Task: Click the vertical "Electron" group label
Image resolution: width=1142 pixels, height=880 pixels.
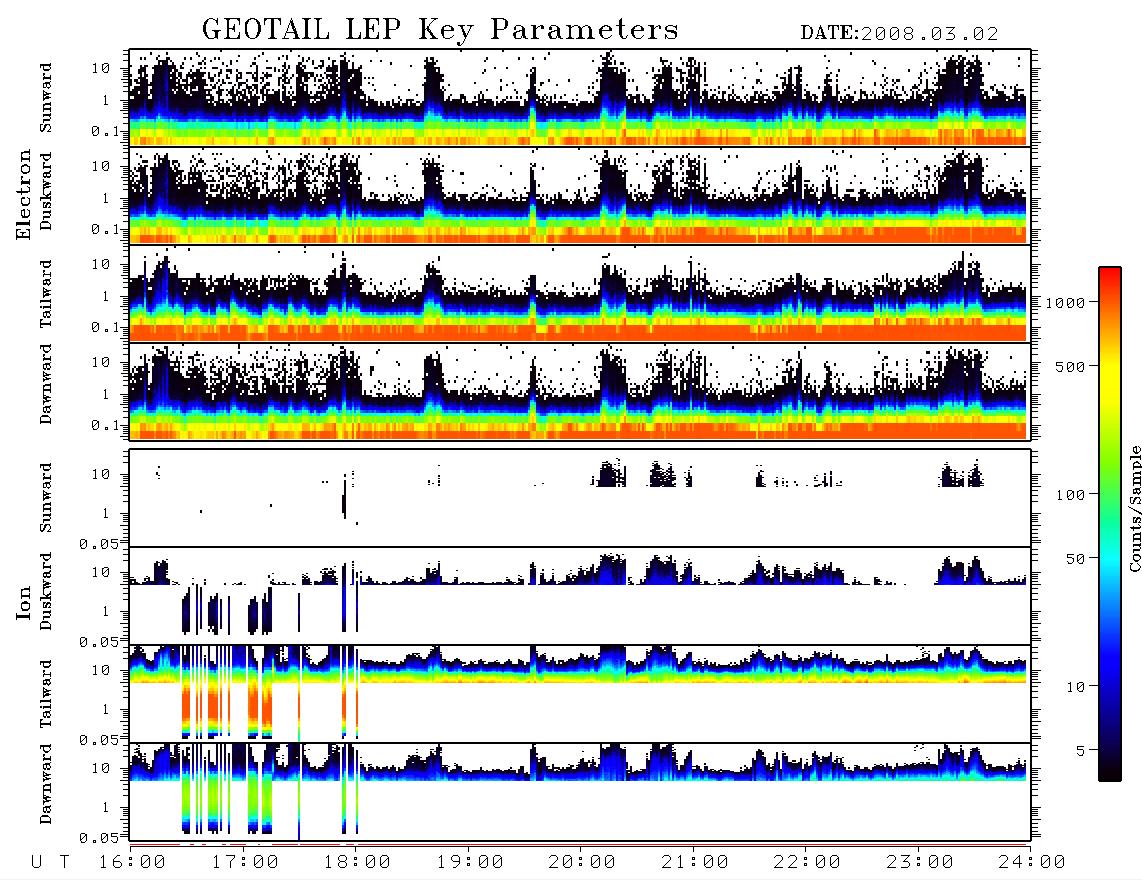Action: click(23, 194)
